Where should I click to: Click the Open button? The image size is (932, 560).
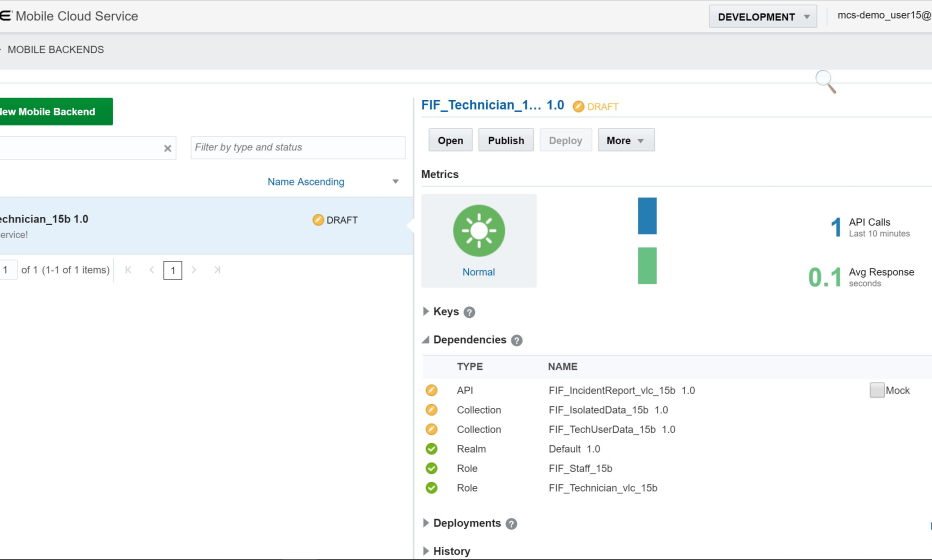coord(451,141)
